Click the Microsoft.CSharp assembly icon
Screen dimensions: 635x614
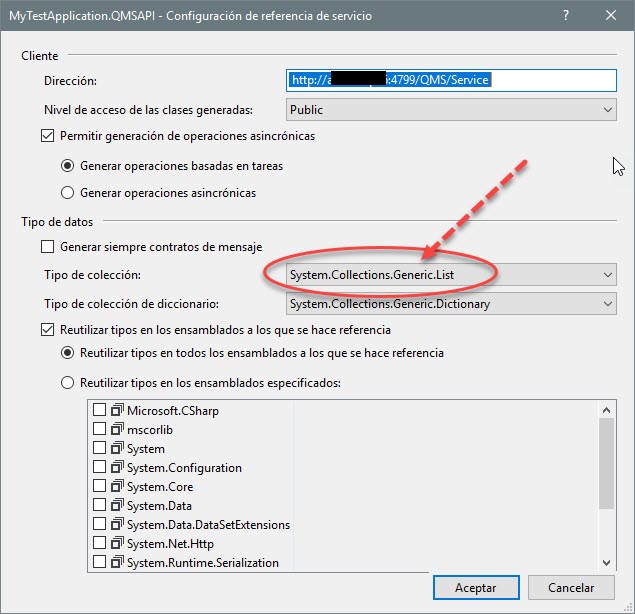pyautogui.click(x=117, y=410)
